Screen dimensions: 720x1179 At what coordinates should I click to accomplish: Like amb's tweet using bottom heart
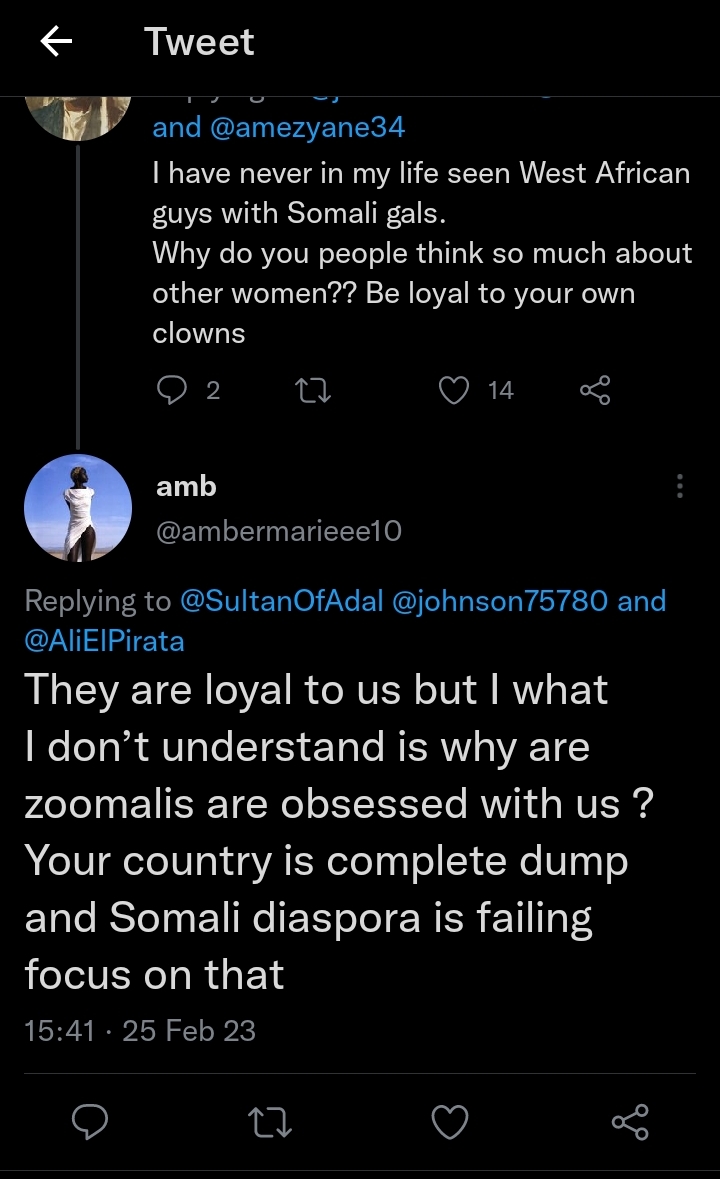pyautogui.click(x=450, y=1122)
